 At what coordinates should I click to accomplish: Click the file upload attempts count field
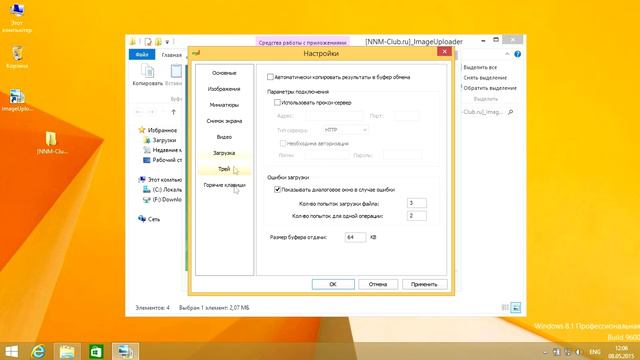(x=417, y=203)
